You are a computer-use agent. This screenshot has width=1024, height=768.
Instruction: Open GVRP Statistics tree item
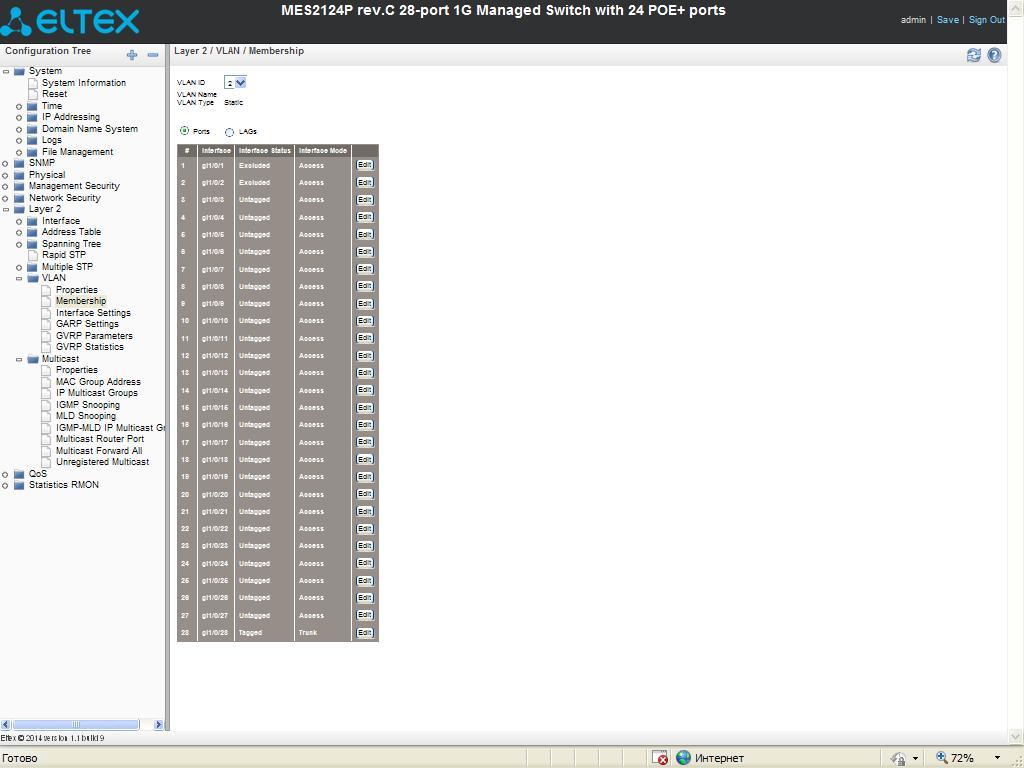(89, 347)
